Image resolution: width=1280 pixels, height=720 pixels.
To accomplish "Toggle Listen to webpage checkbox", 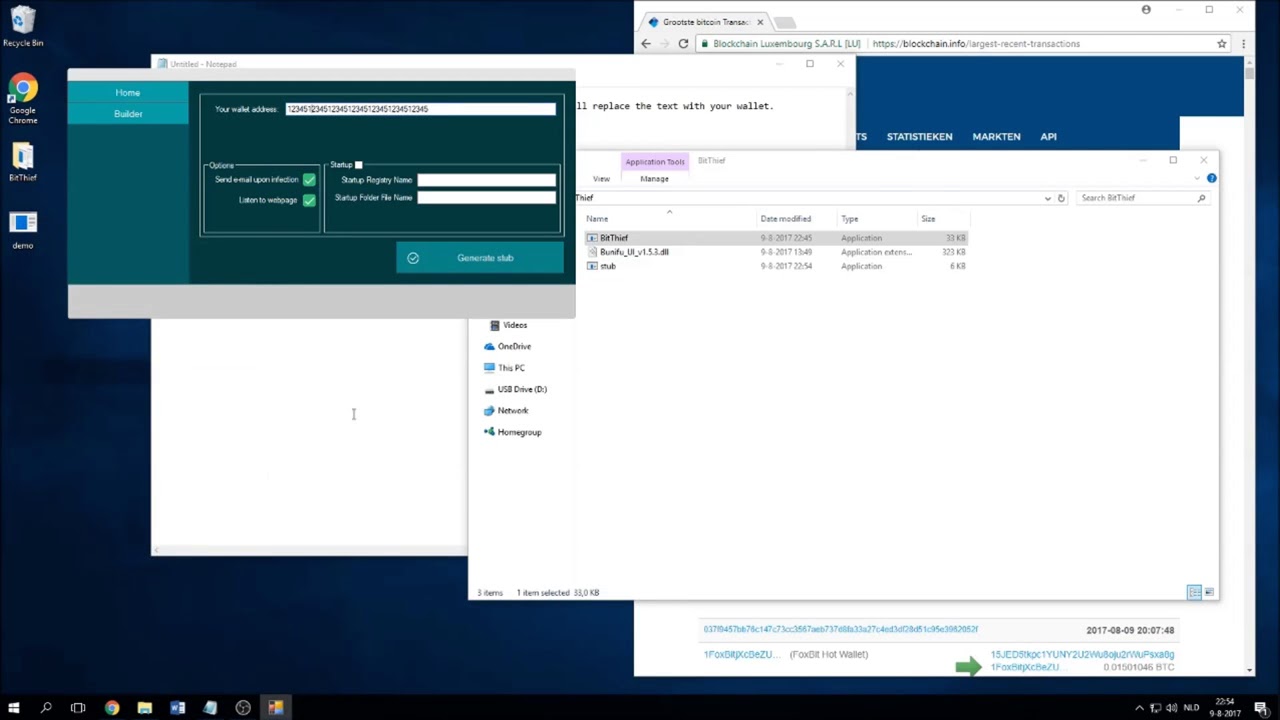I will (x=309, y=200).
